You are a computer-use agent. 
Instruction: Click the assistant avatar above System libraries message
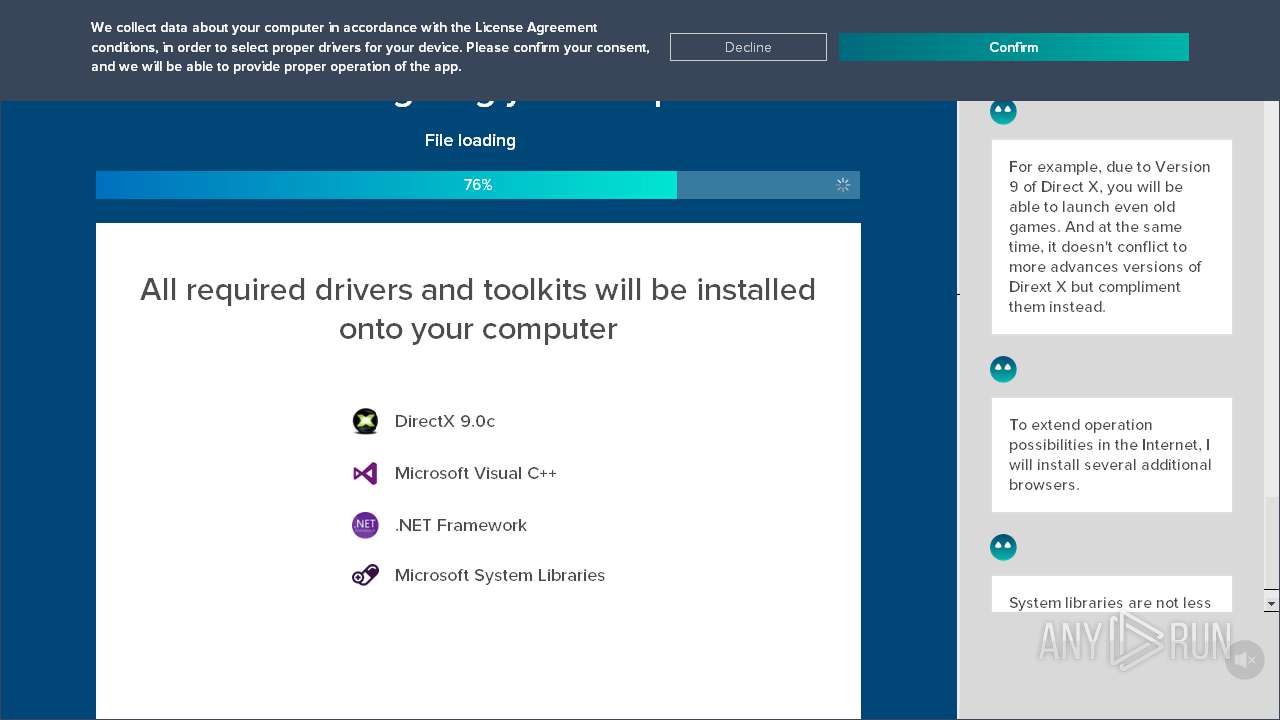(x=1003, y=547)
